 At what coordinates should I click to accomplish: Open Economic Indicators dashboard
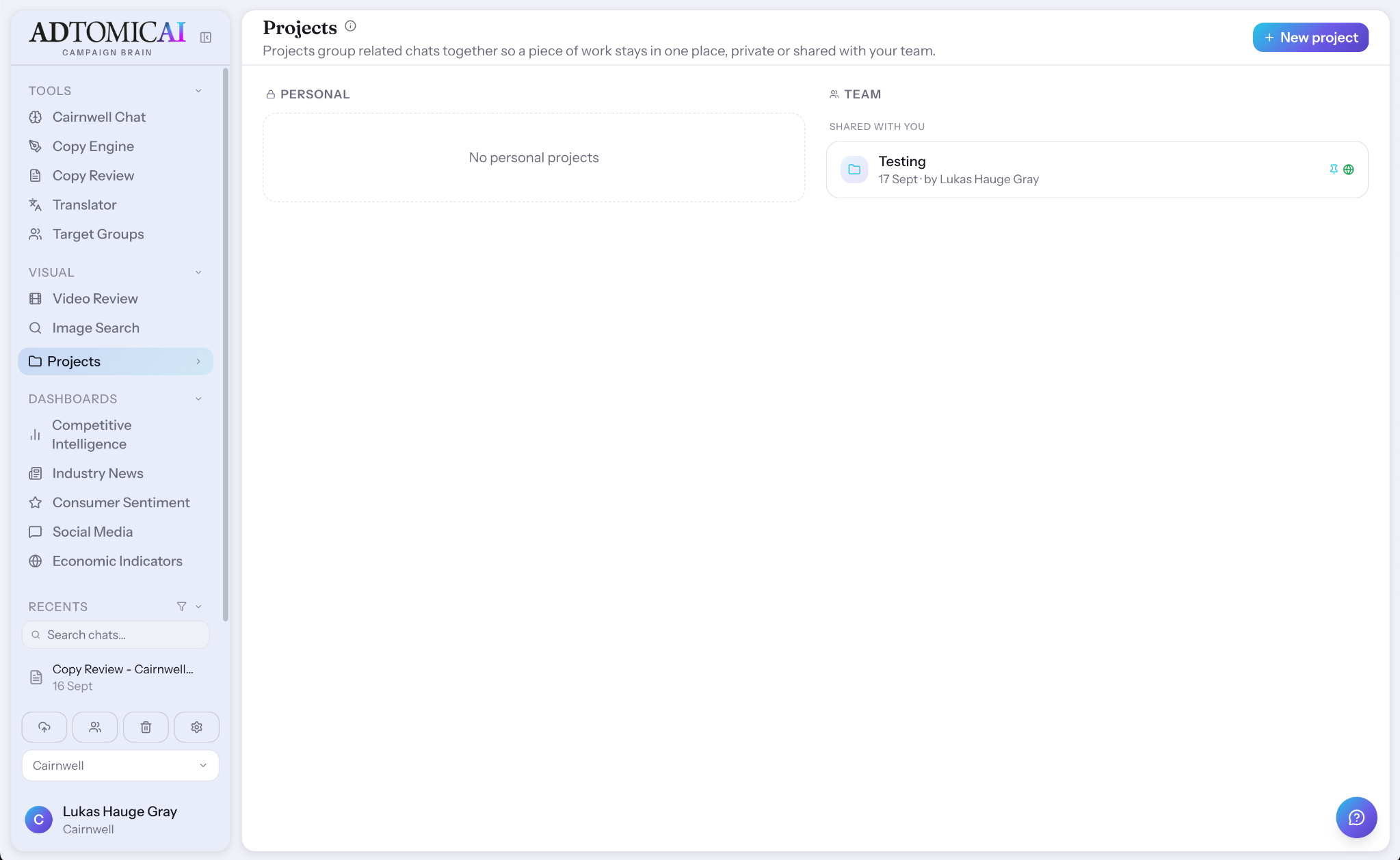(x=116, y=562)
